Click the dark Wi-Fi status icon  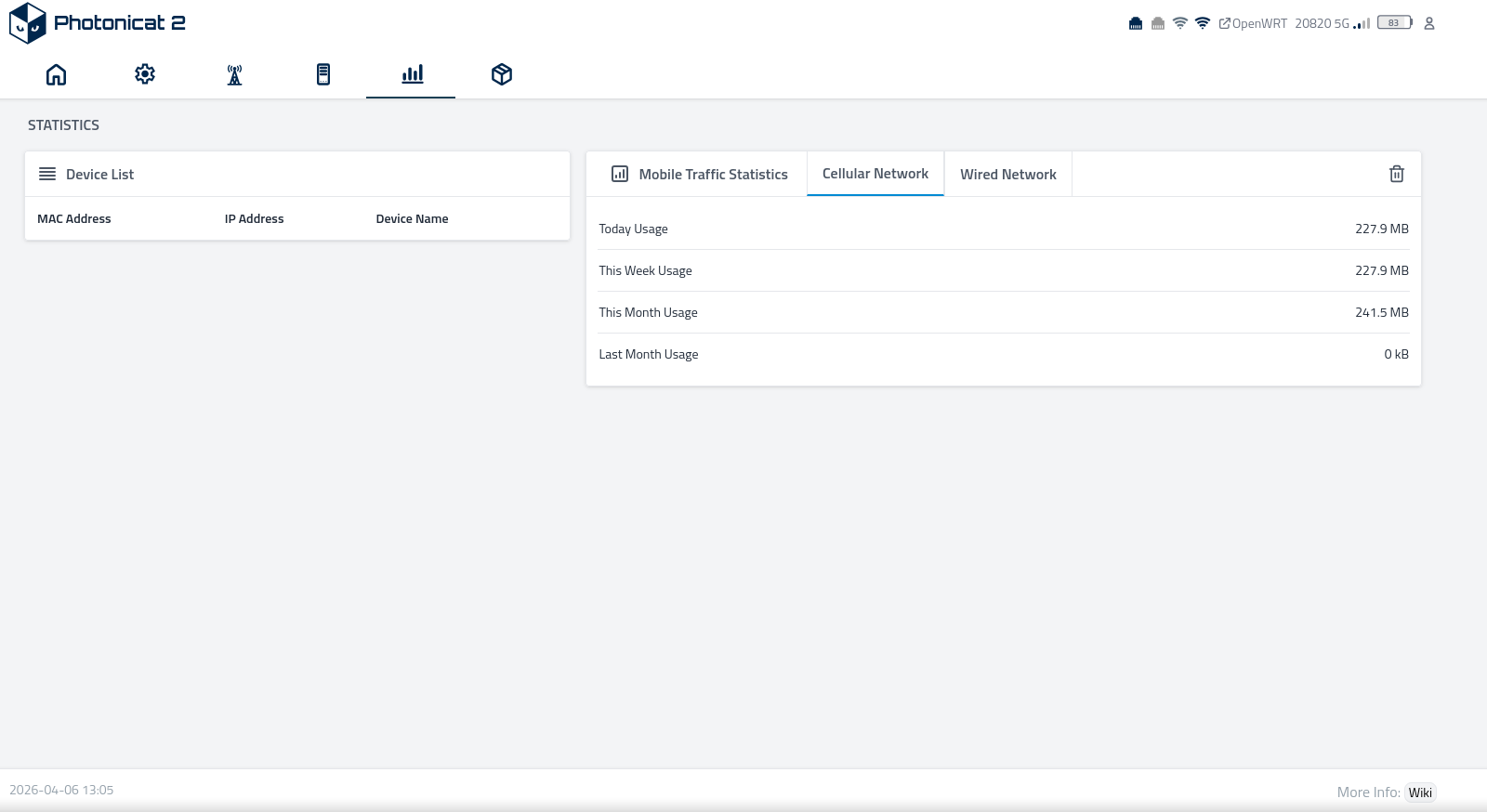(1203, 23)
